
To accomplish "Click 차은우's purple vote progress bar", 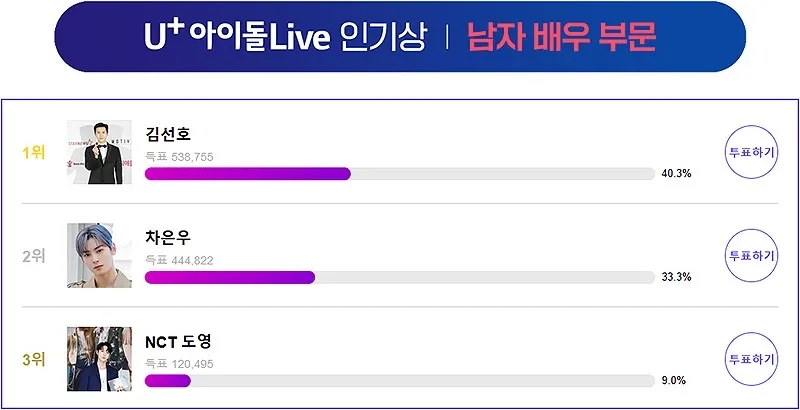I will pyautogui.click(x=230, y=277).
